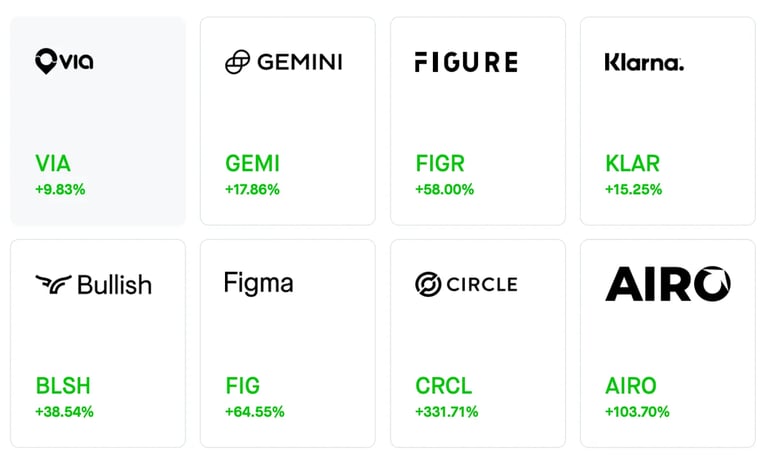
Task: Open the BLSH ticker symbol
Action: pos(63,386)
